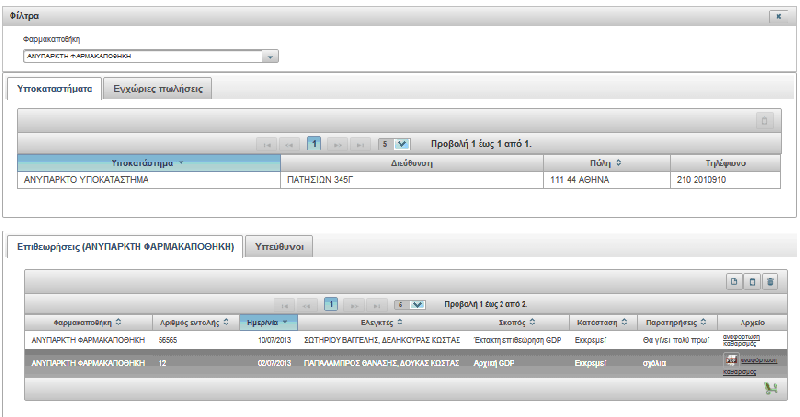This screenshot has width=800, height=417.
Task: Click the καθαρισμός link in the row numbered 12
Action: 739,372
